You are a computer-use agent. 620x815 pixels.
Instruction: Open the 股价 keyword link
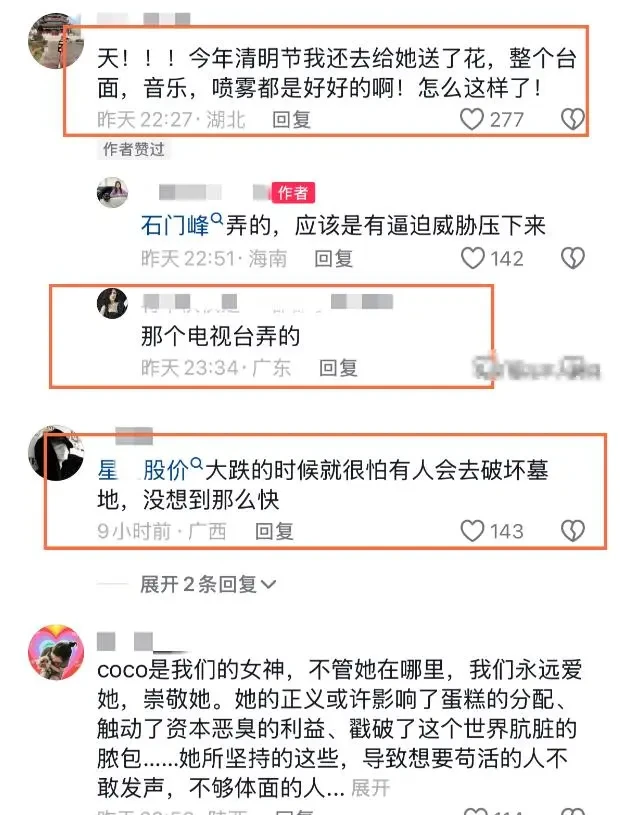166,470
